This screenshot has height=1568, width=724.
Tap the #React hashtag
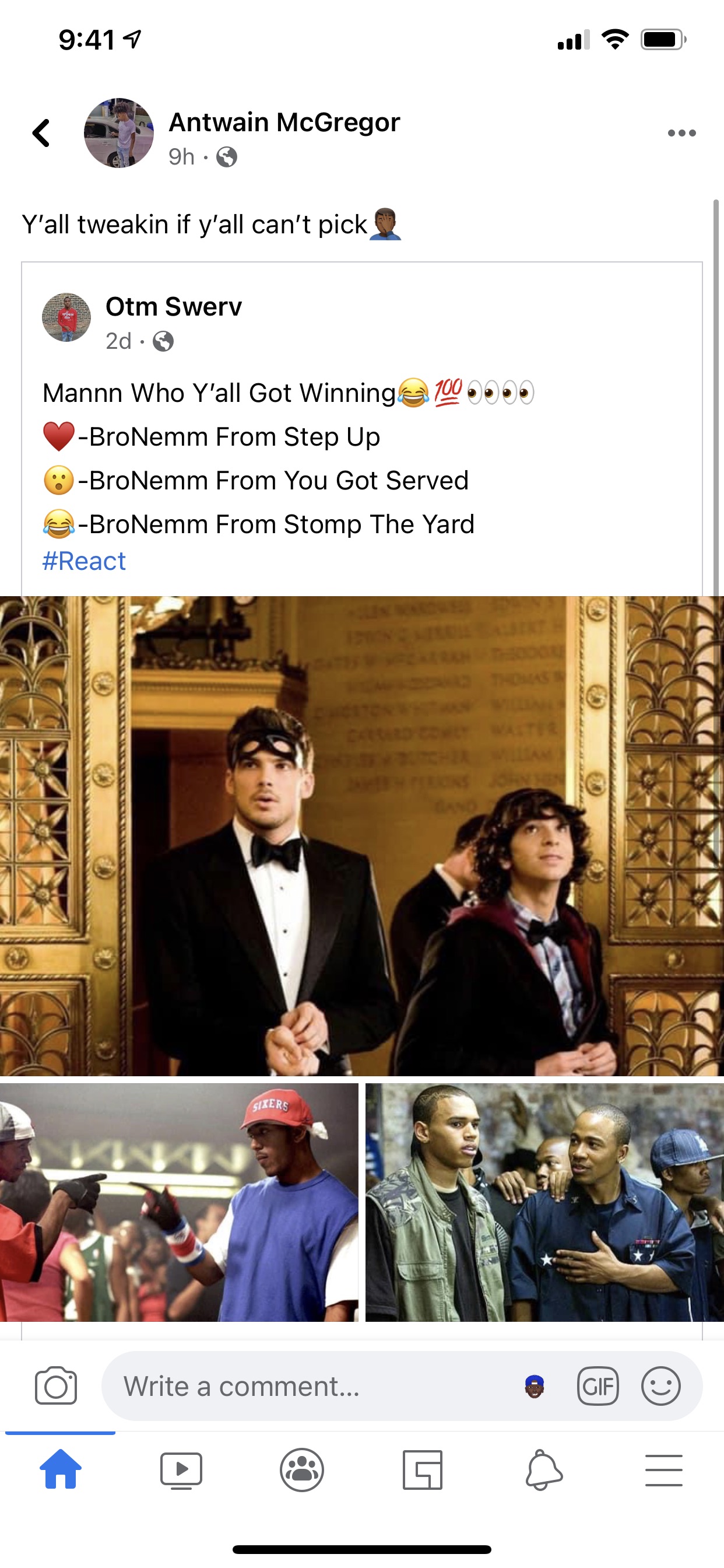84,561
